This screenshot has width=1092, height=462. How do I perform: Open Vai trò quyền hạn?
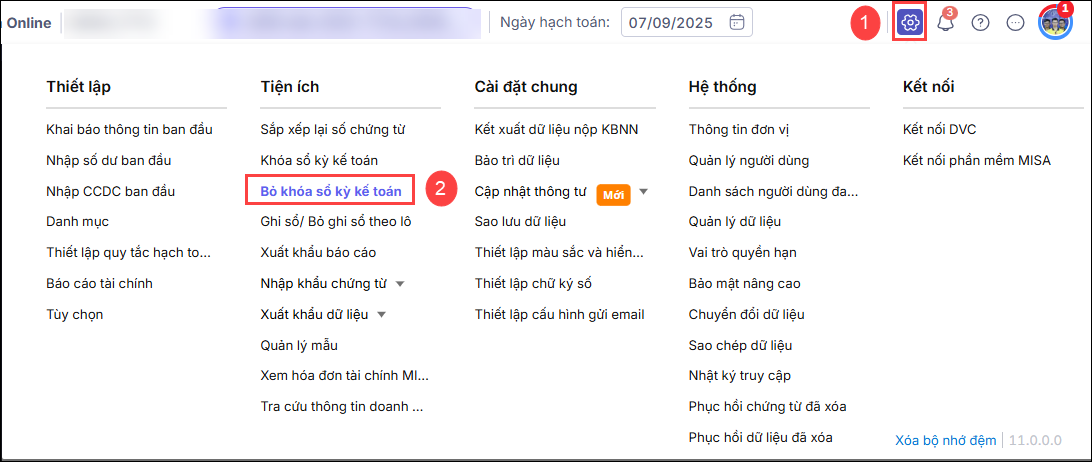[x=742, y=252]
